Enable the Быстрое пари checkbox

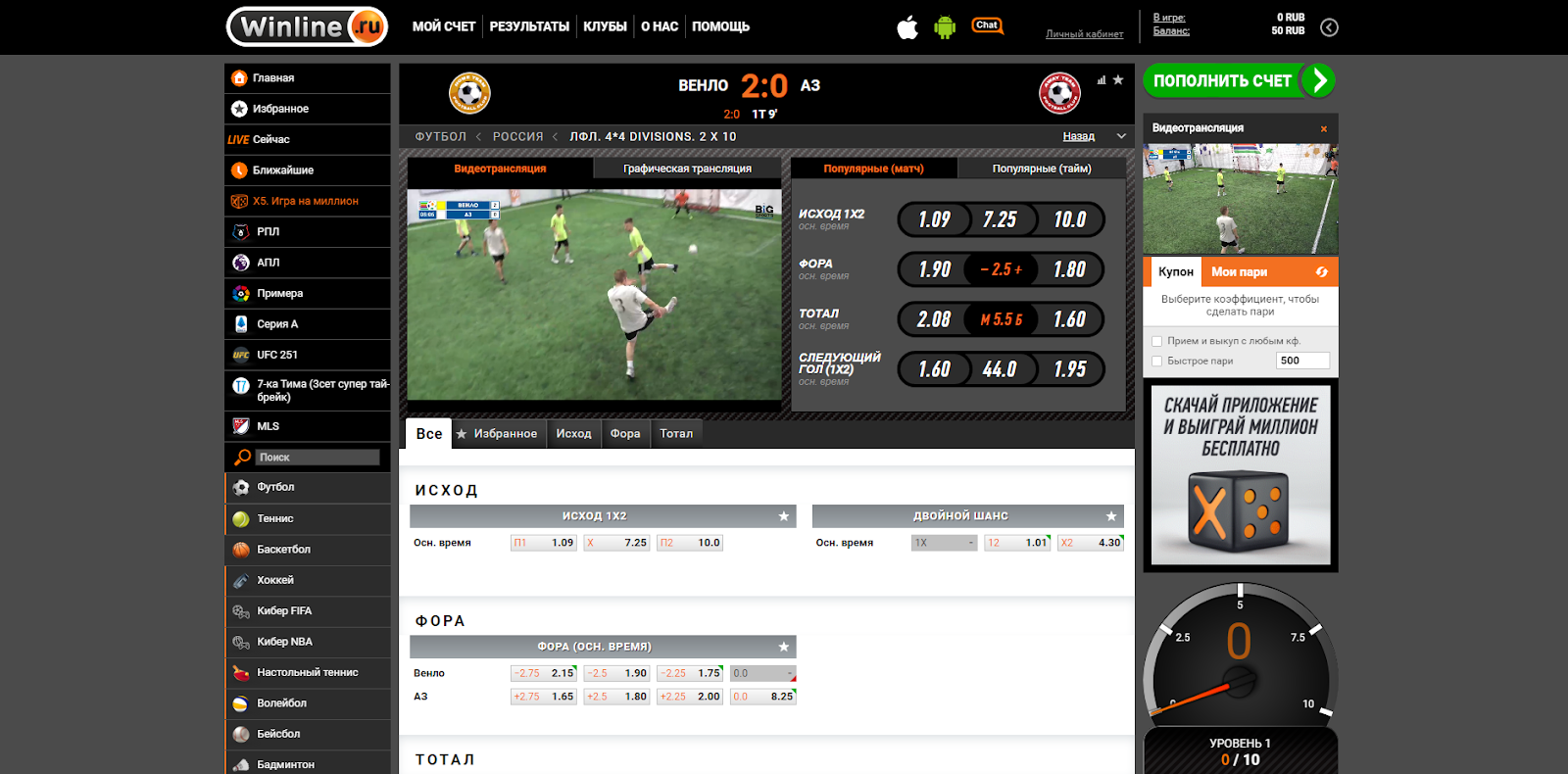click(1157, 361)
